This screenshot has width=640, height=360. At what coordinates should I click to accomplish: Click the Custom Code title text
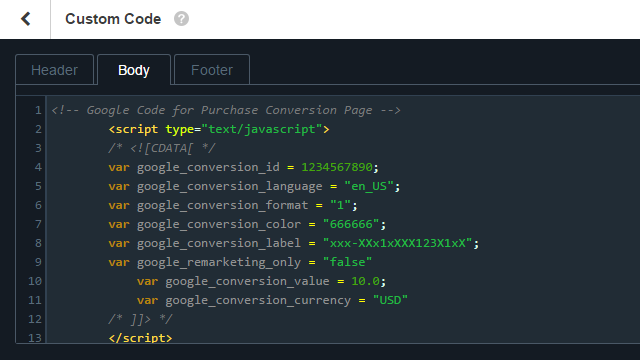tap(113, 19)
